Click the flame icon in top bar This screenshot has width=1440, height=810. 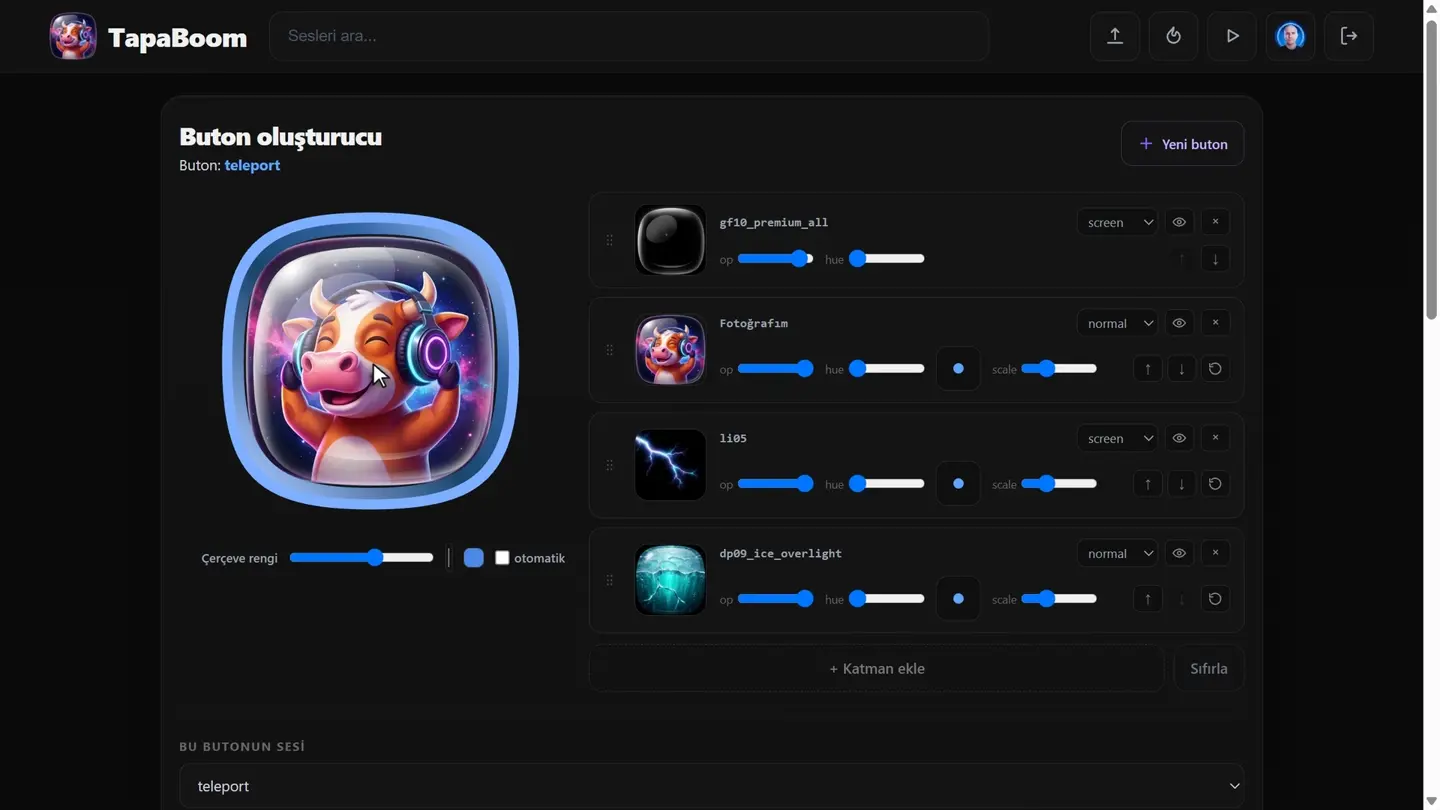point(1173,36)
